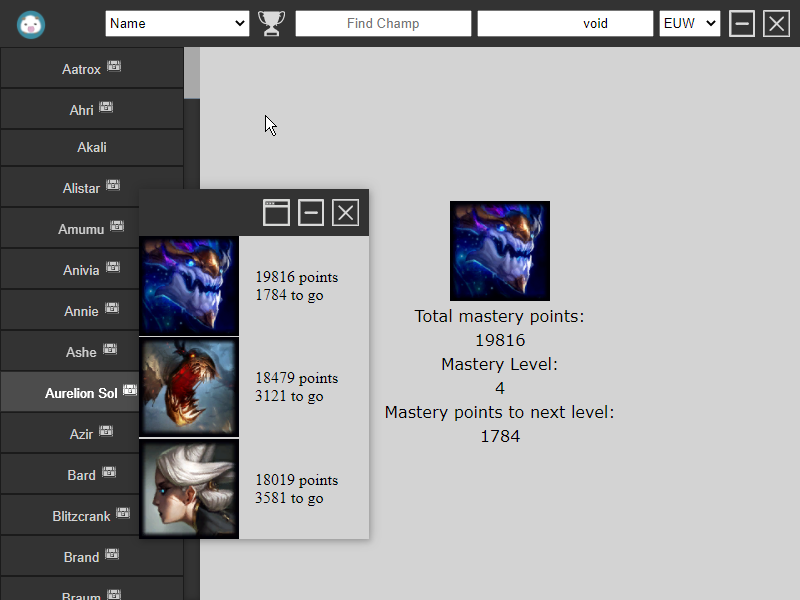Select Azir in the champion list
800x600 pixels.
[70, 433]
